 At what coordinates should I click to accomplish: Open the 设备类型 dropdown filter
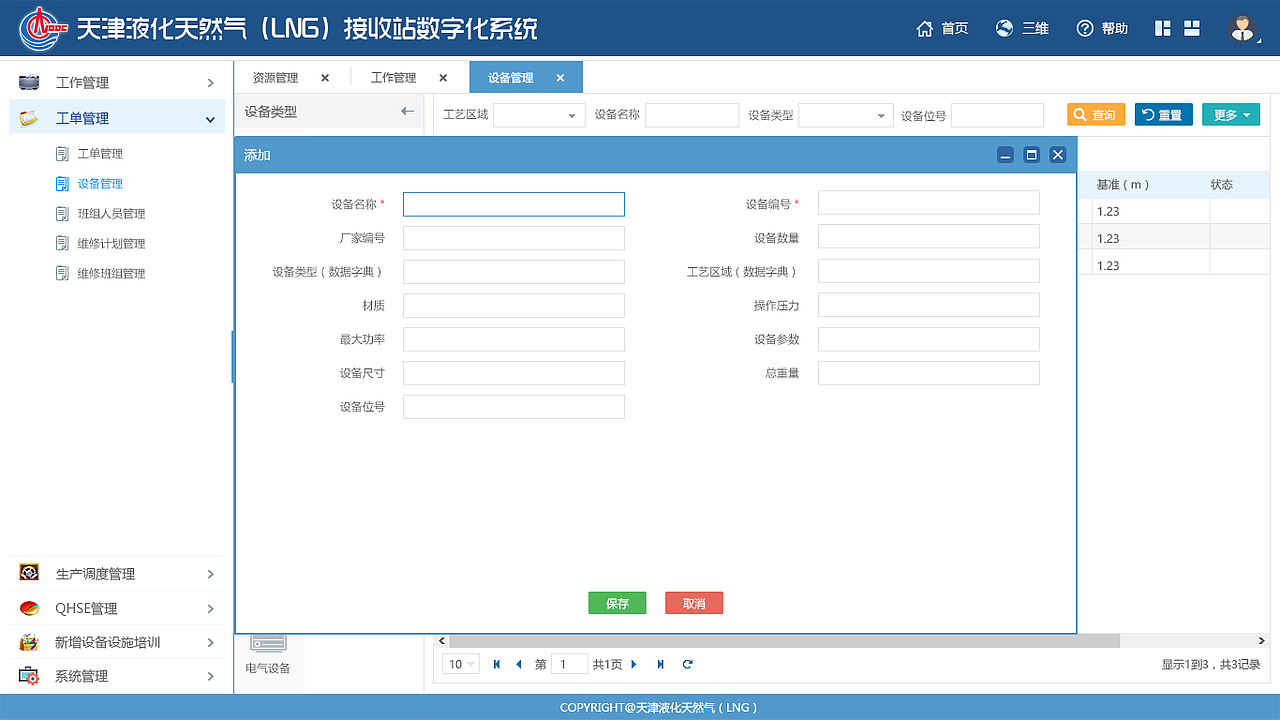coord(884,114)
